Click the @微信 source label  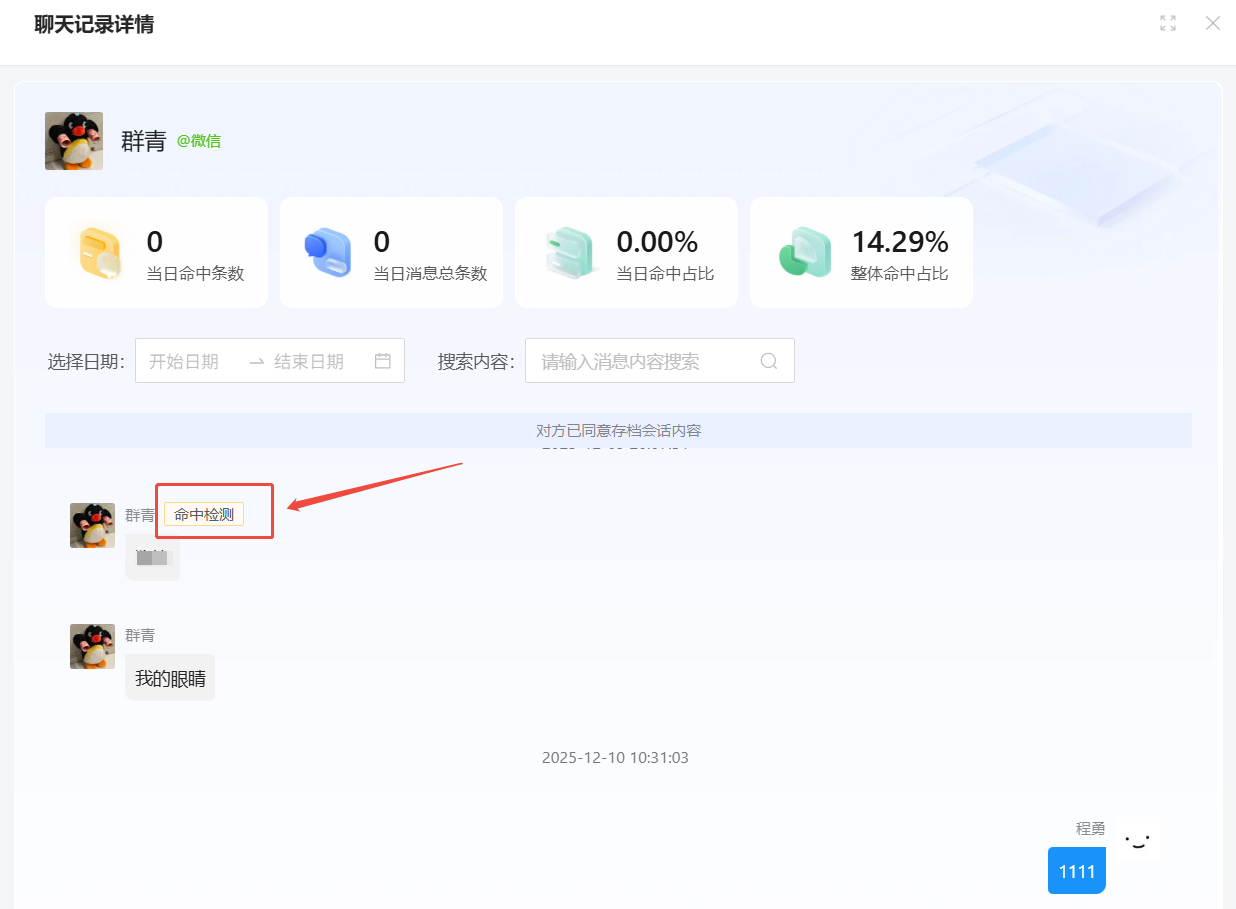(x=198, y=141)
